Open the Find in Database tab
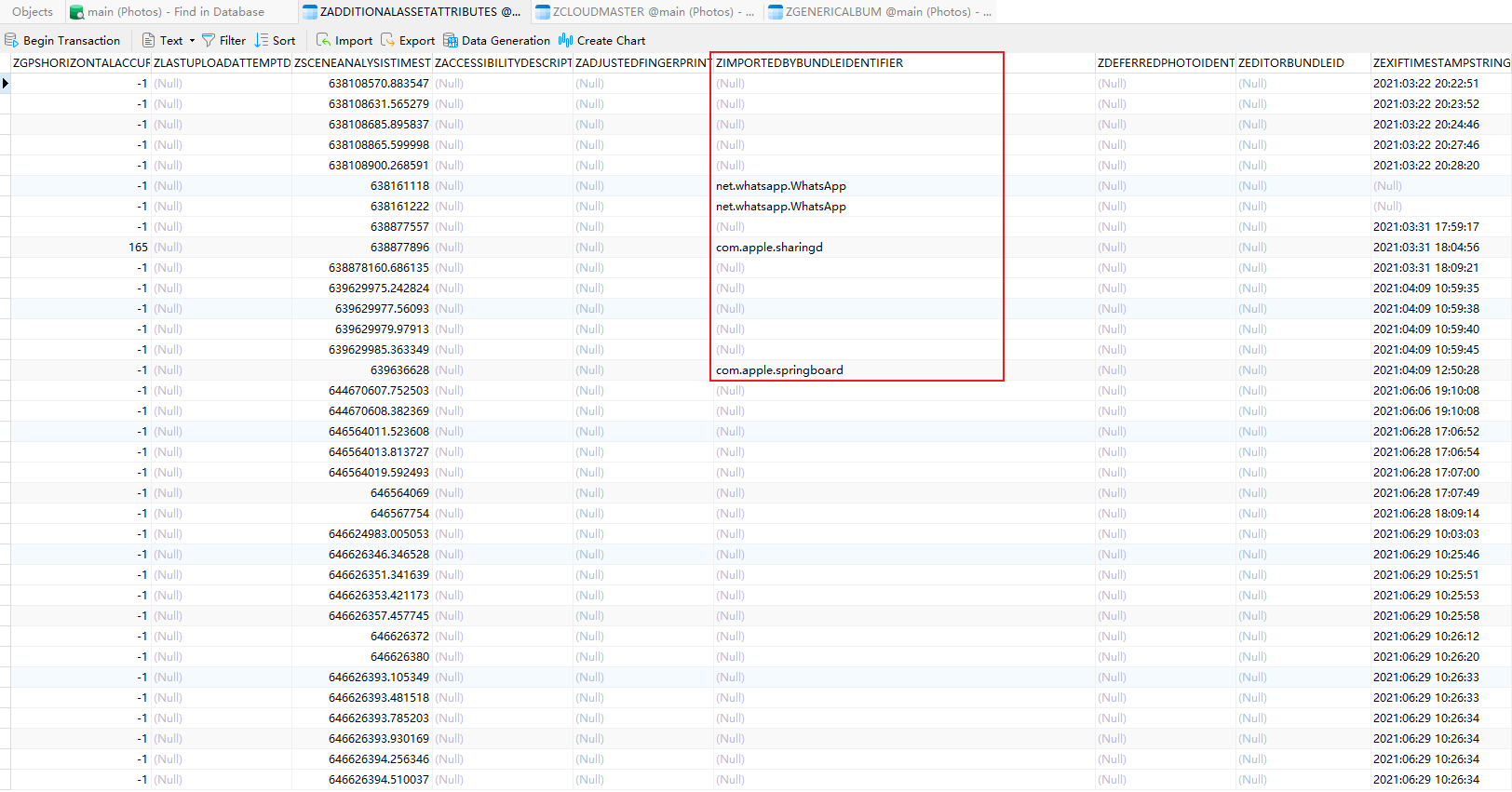The image size is (1512, 792). click(168, 12)
